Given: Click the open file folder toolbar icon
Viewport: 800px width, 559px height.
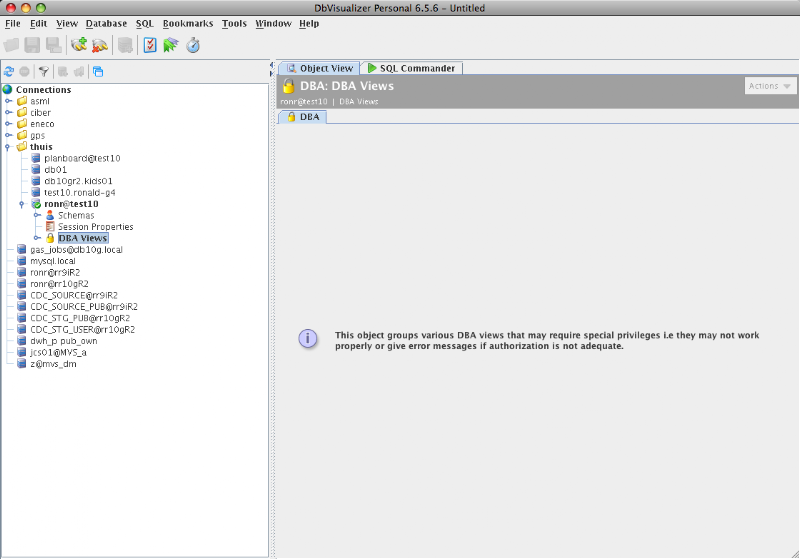Looking at the screenshot, I should (x=11, y=45).
